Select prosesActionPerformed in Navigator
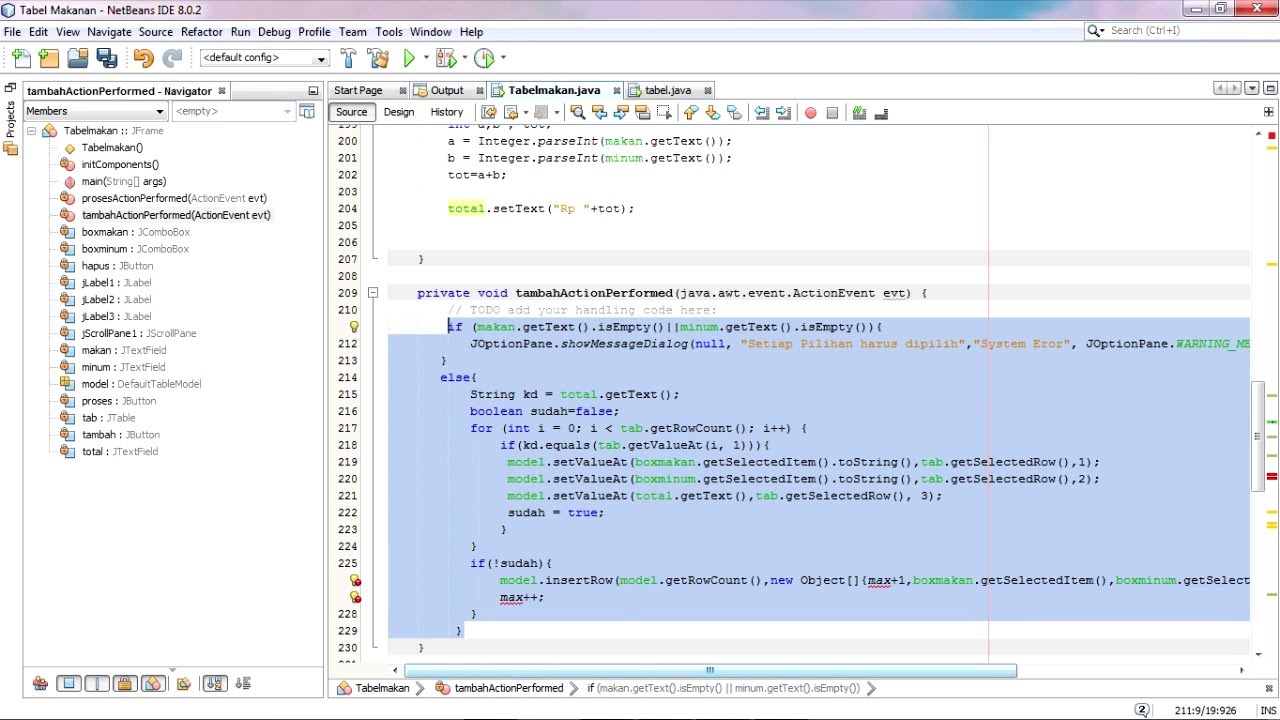 (174, 198)
